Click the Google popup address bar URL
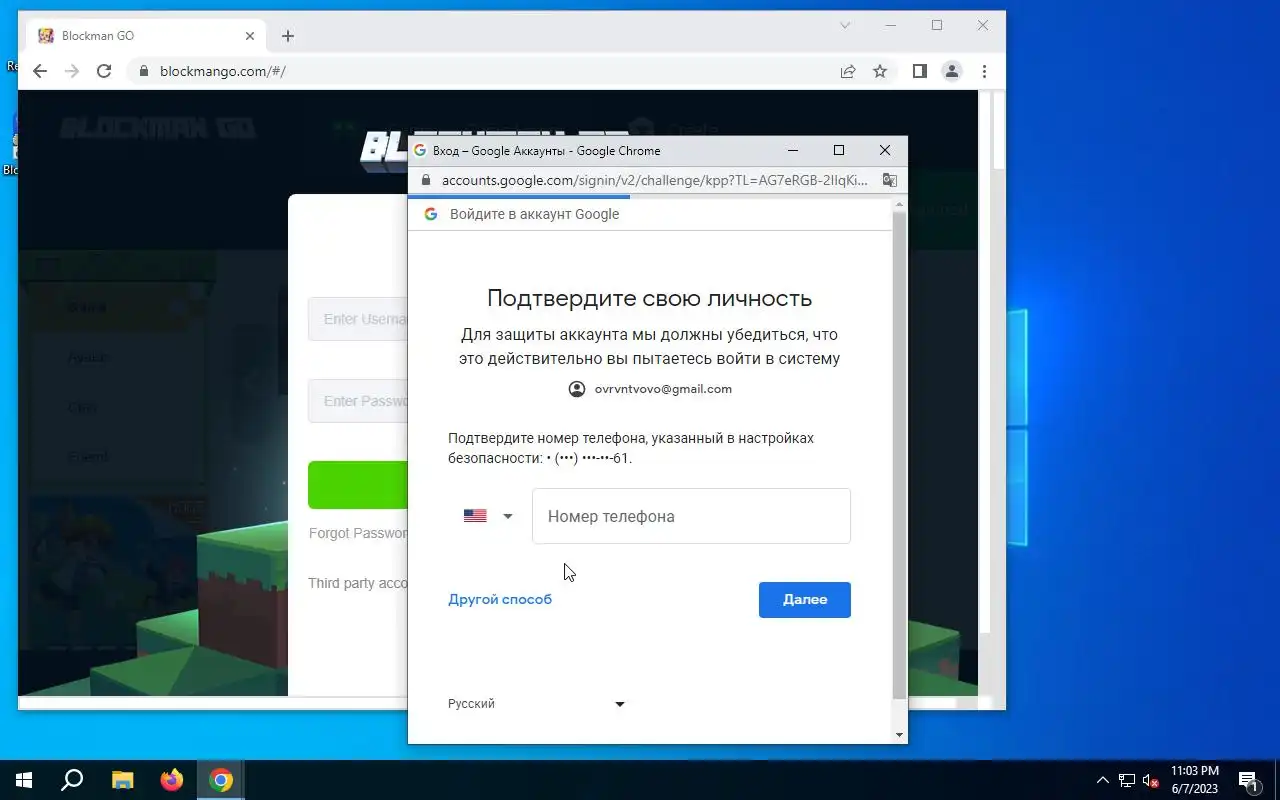The image size is (1280, 800). [x=655, y=180]
